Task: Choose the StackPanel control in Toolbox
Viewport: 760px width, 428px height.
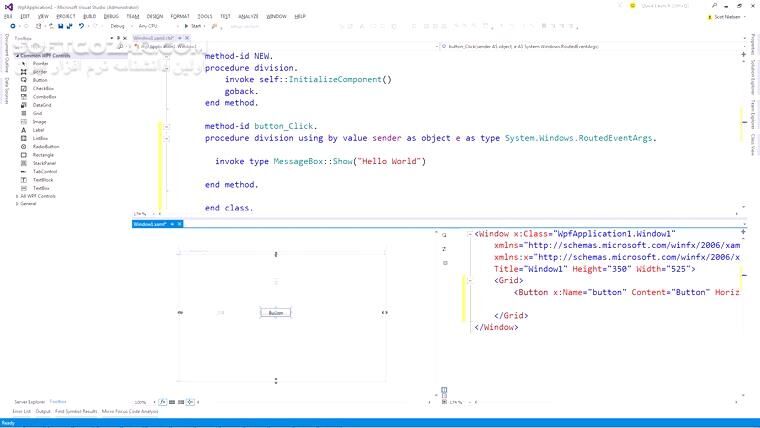Action: [x=45, y=163]
